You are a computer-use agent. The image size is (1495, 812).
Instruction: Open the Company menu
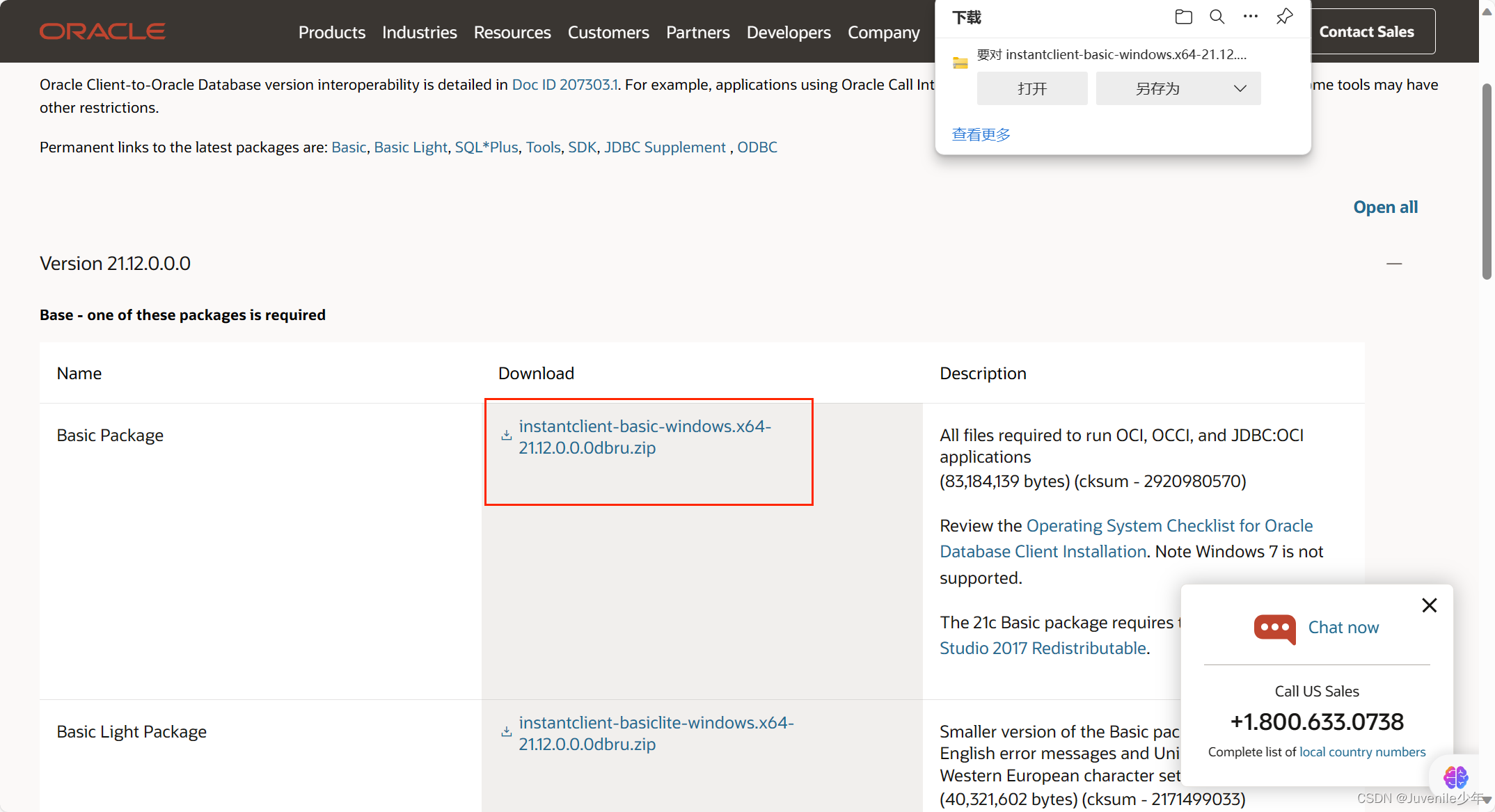tap(884, 32)
